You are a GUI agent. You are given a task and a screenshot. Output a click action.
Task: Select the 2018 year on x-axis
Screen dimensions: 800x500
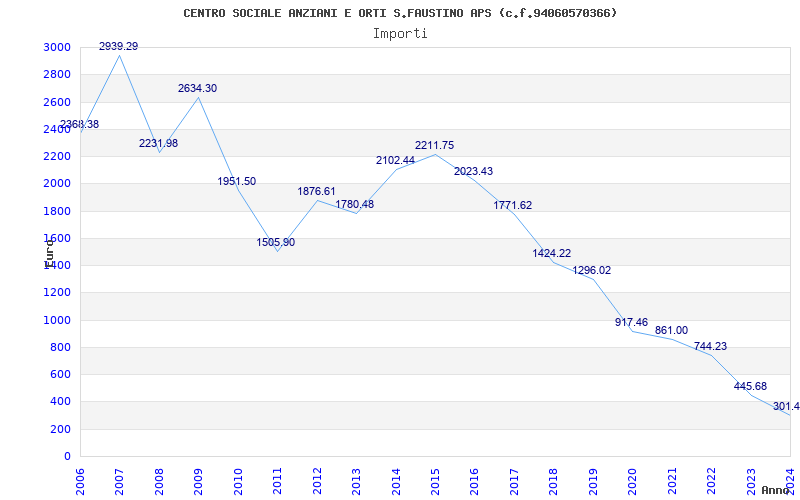pyautogui.click(x=554, y=480)
